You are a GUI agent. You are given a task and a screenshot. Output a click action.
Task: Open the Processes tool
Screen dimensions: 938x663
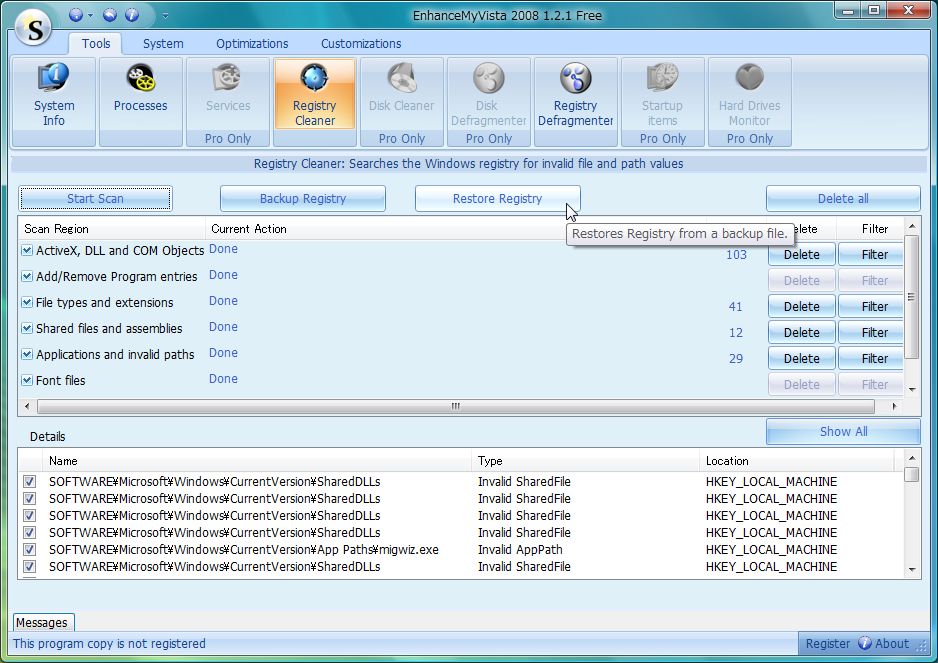point(141,102)
